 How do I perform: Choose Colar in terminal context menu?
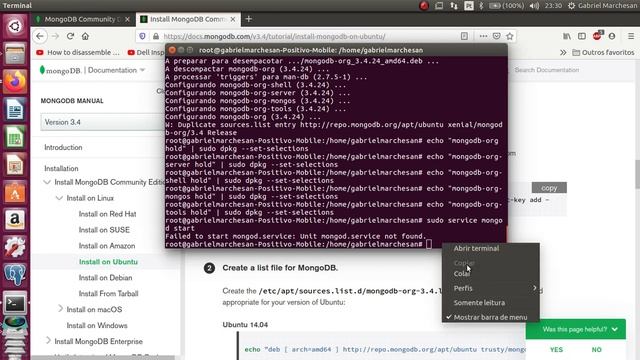[x=491, y=274]
